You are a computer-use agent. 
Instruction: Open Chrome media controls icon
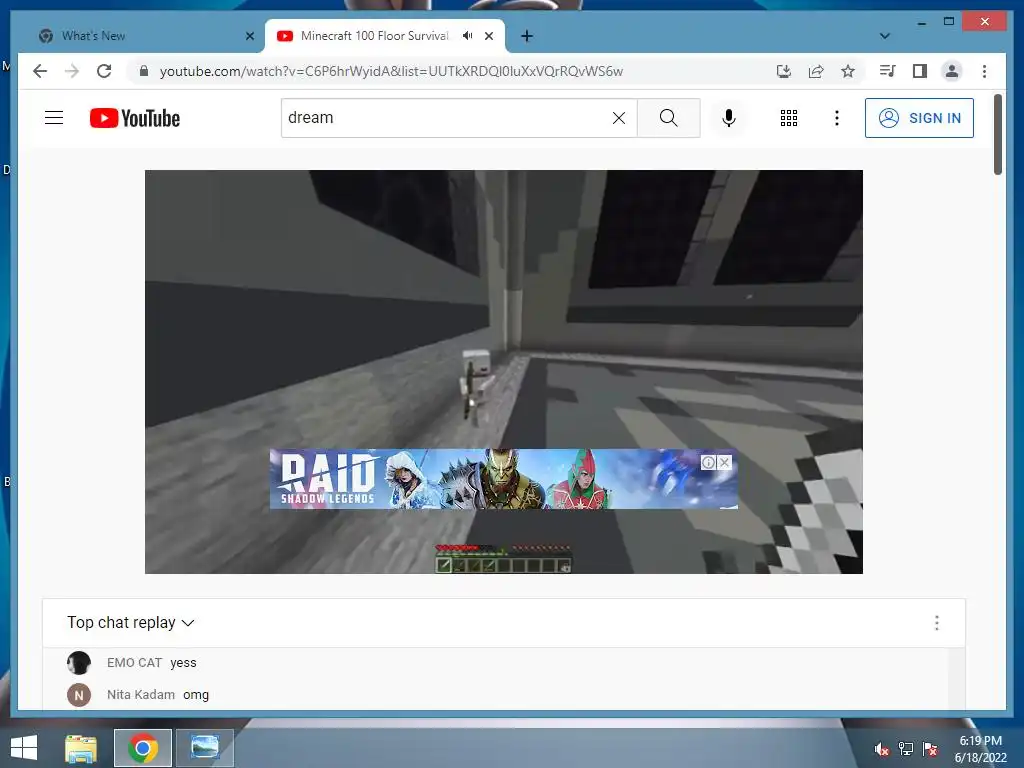click(888, 71)
